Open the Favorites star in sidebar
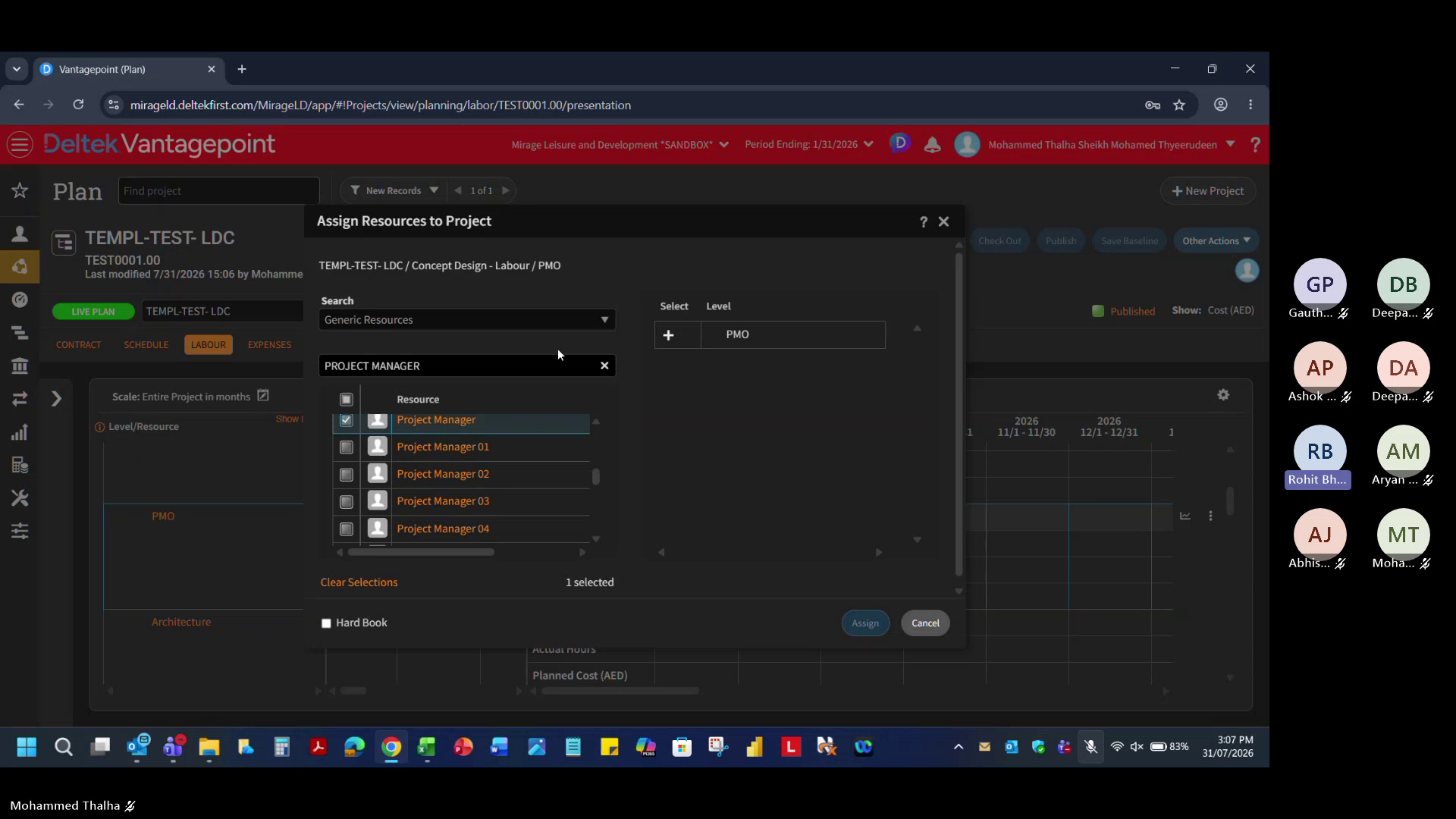 pyautogui.click(x=20, y=190)
